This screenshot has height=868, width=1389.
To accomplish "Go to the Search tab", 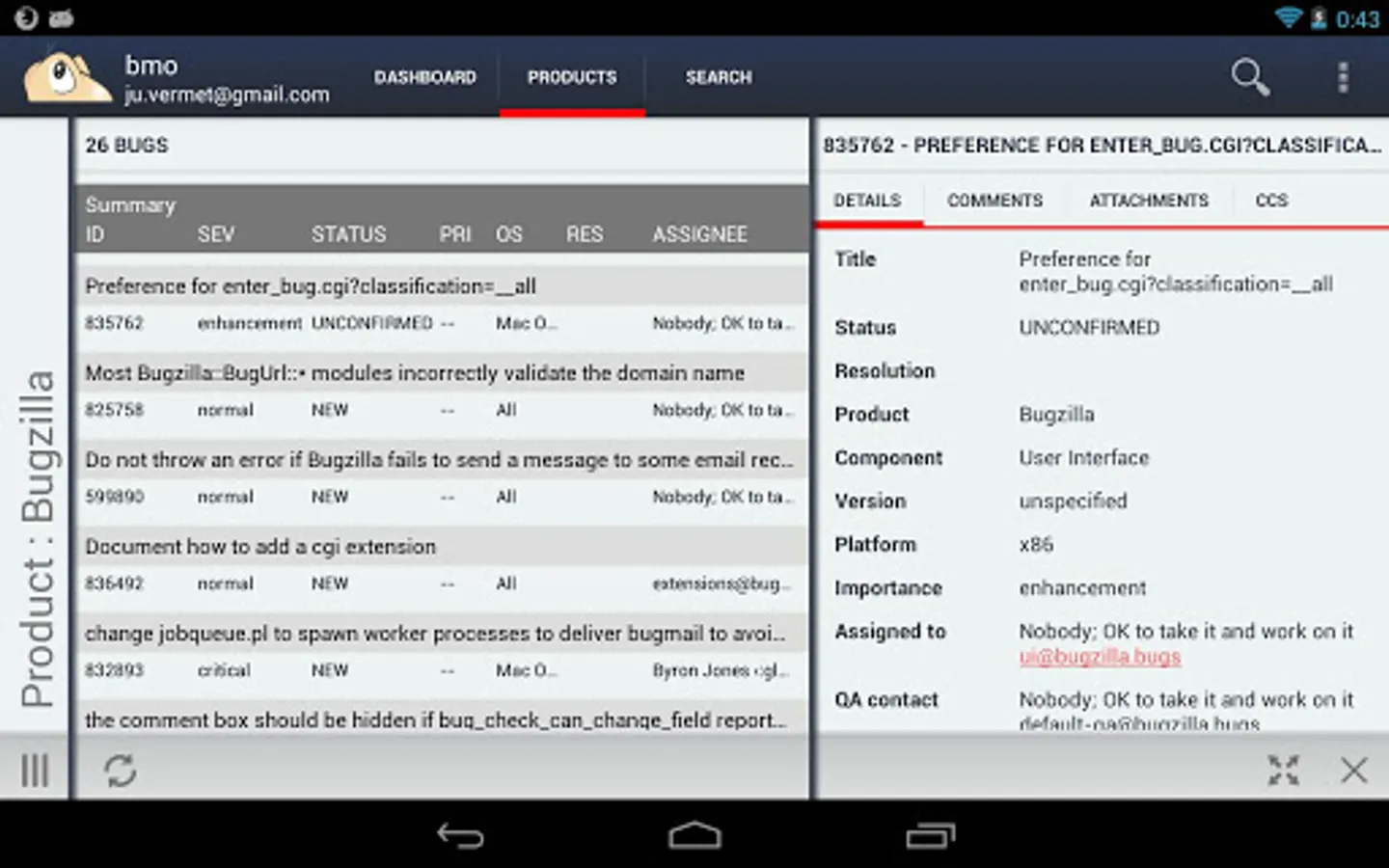I will pos(719,77).
